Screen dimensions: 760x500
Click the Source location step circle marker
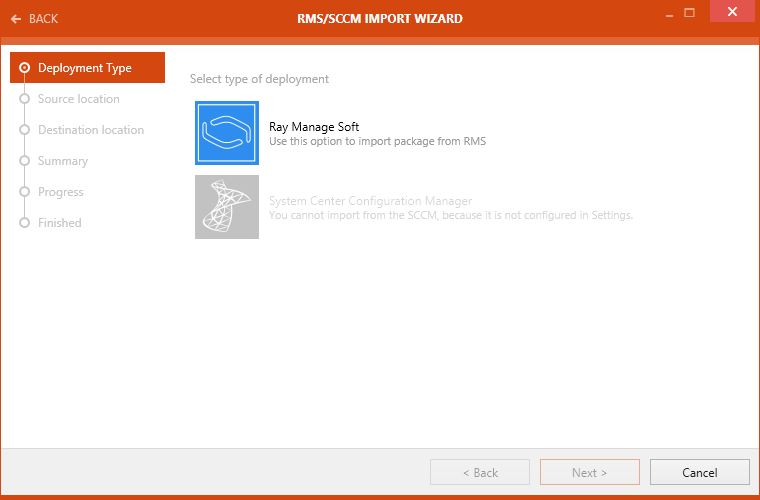point(25,99)
